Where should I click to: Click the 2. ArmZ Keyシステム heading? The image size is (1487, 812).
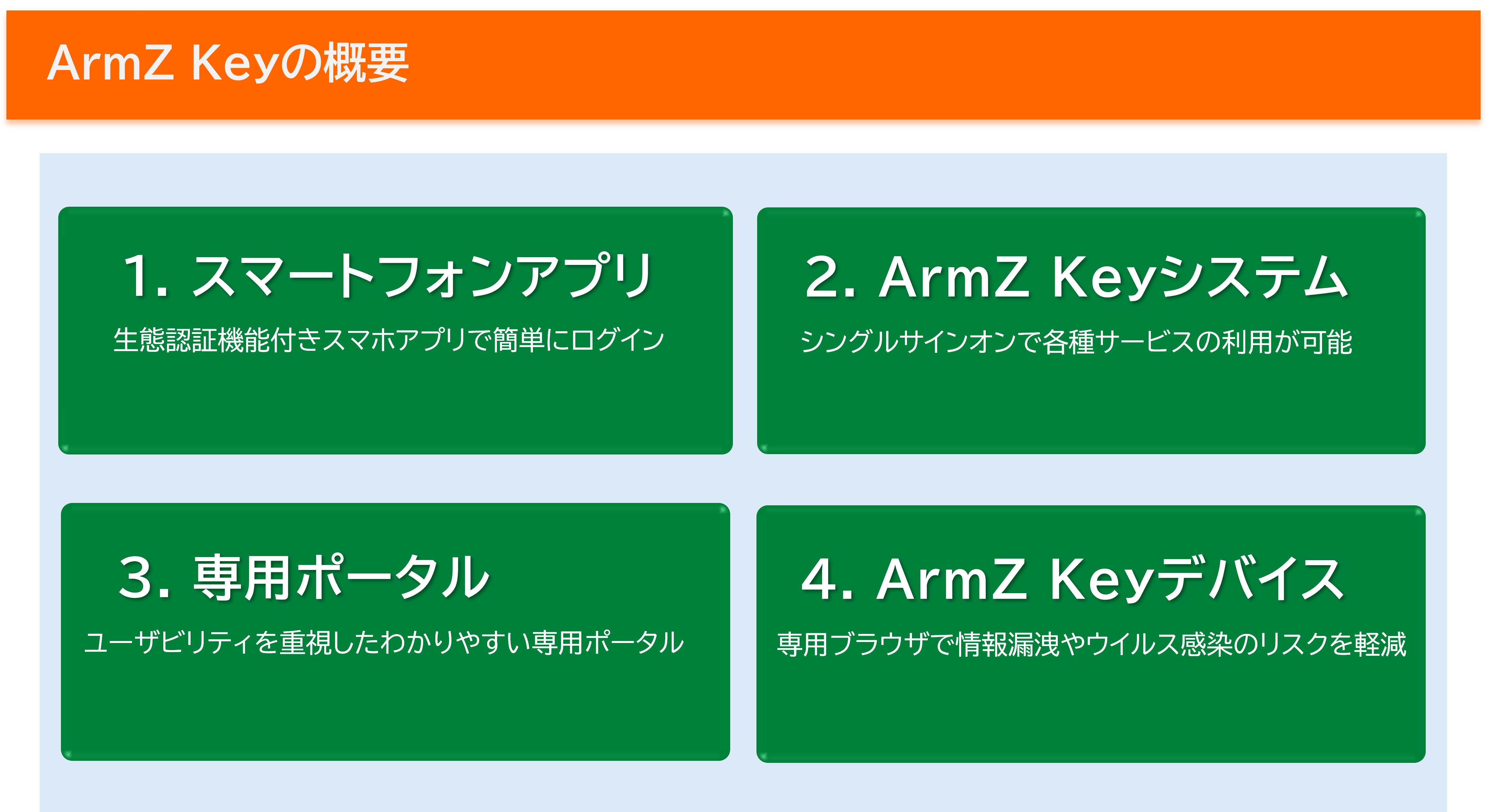tap(1076, 278)
